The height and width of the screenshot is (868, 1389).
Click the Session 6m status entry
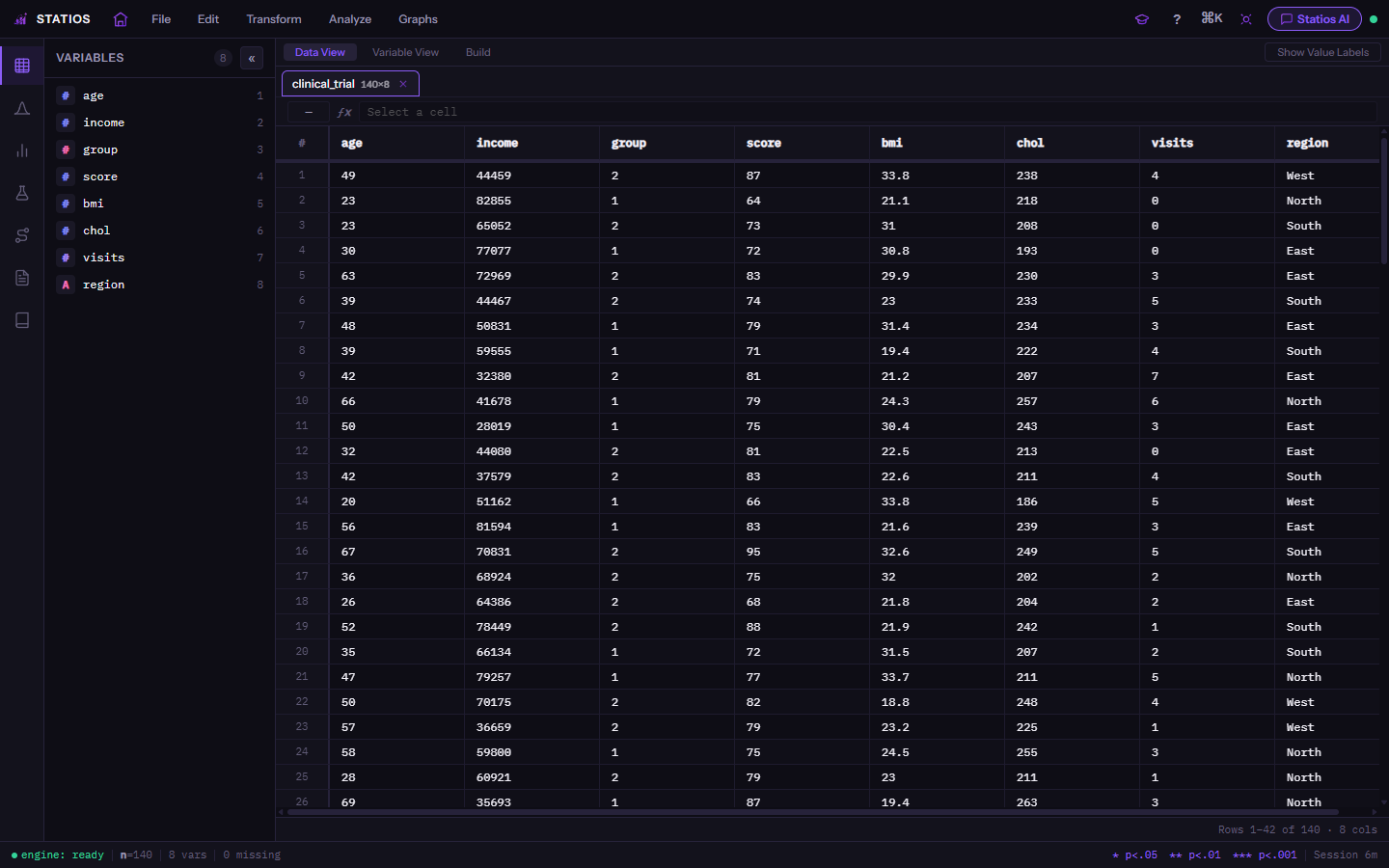click(1346, 854)
